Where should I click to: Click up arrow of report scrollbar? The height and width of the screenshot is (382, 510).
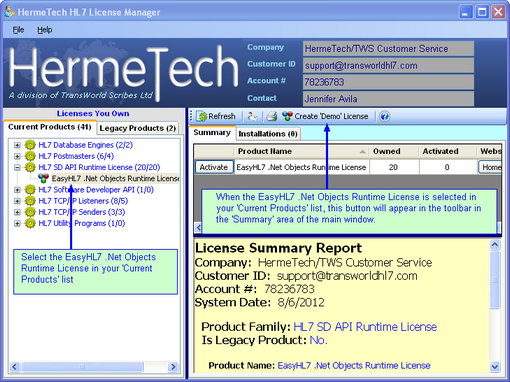coord(495,245)
